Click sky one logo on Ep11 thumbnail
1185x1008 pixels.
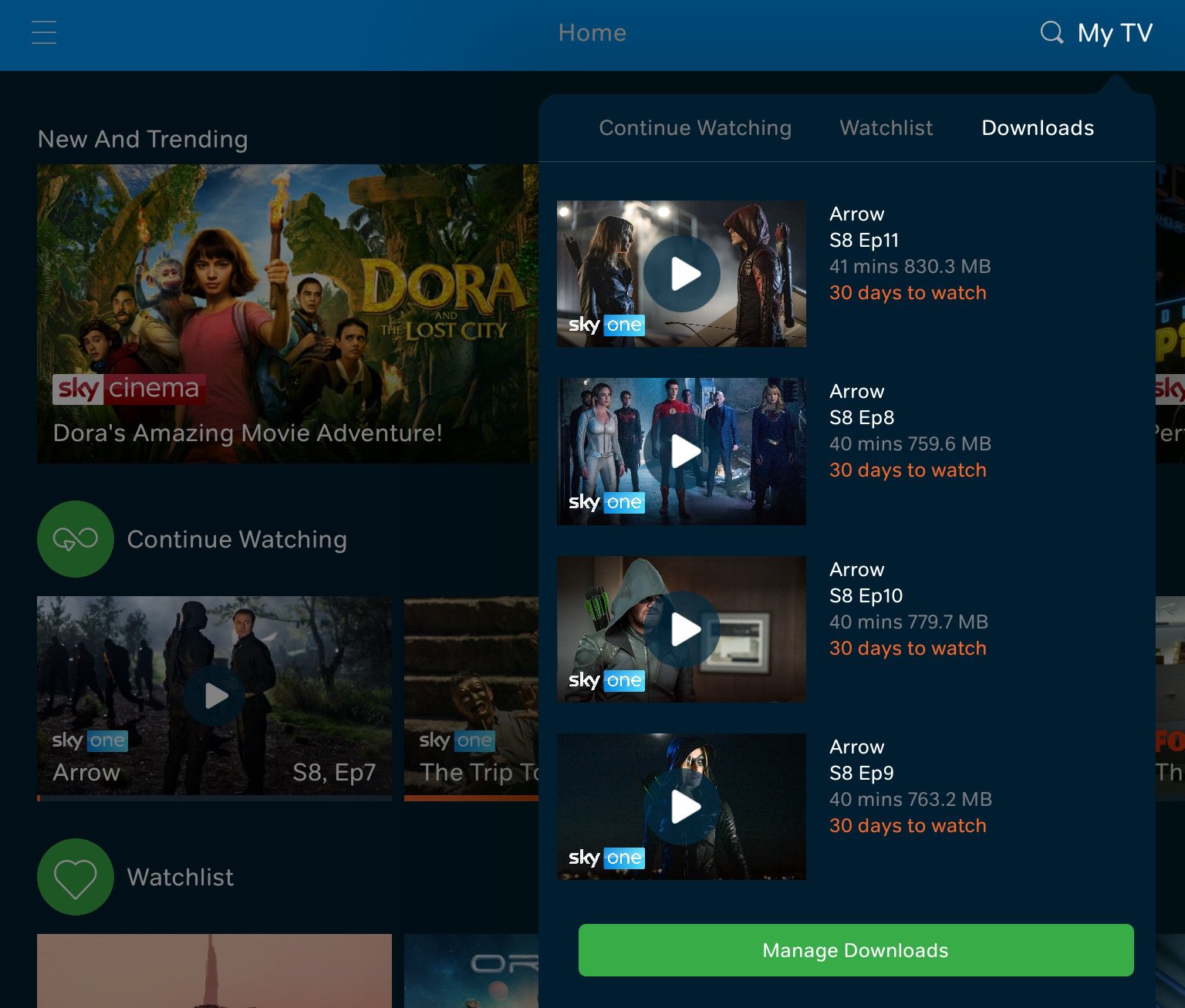[606, 325]
